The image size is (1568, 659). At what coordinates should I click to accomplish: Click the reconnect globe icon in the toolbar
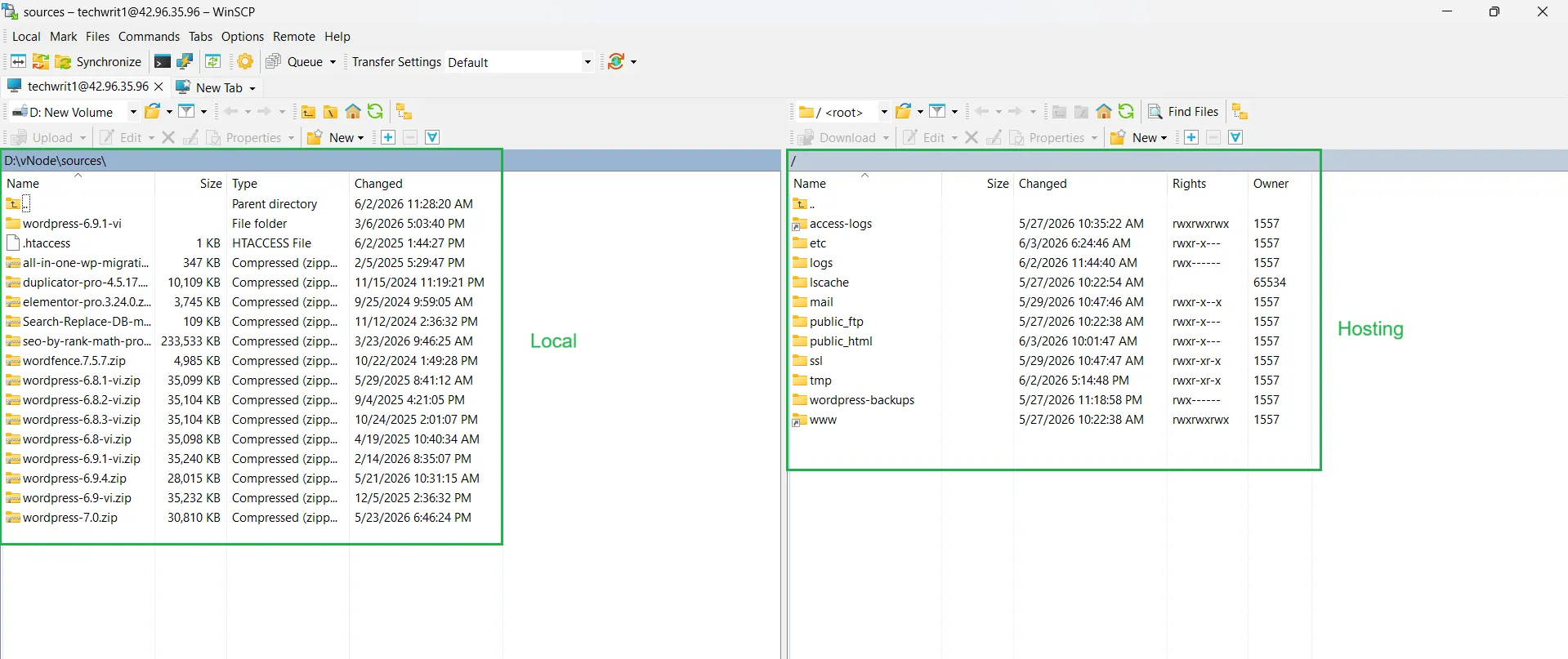tap(617, 61)
